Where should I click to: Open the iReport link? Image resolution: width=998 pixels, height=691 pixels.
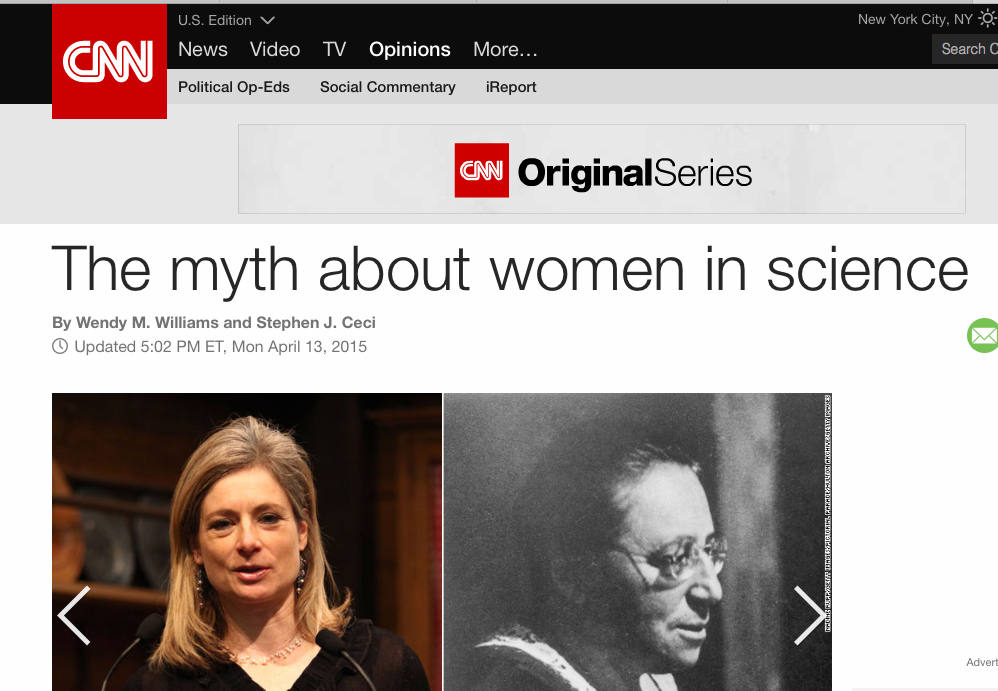511,87
